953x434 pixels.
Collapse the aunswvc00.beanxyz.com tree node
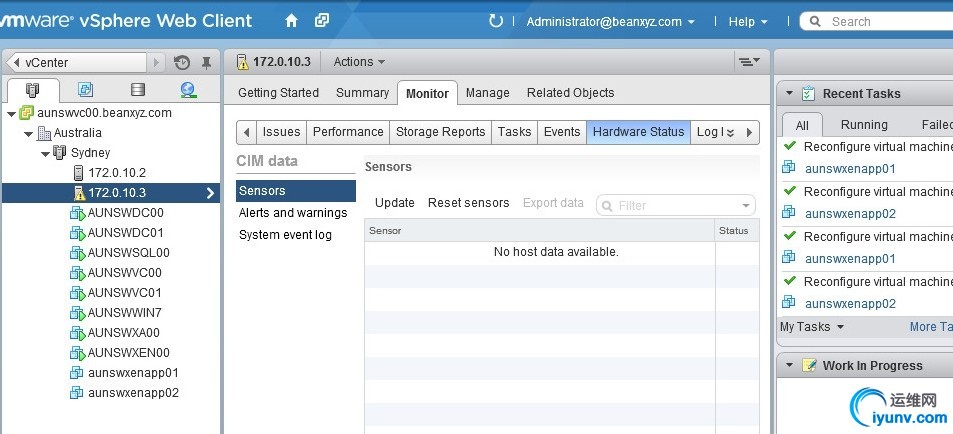coord(12,114)
